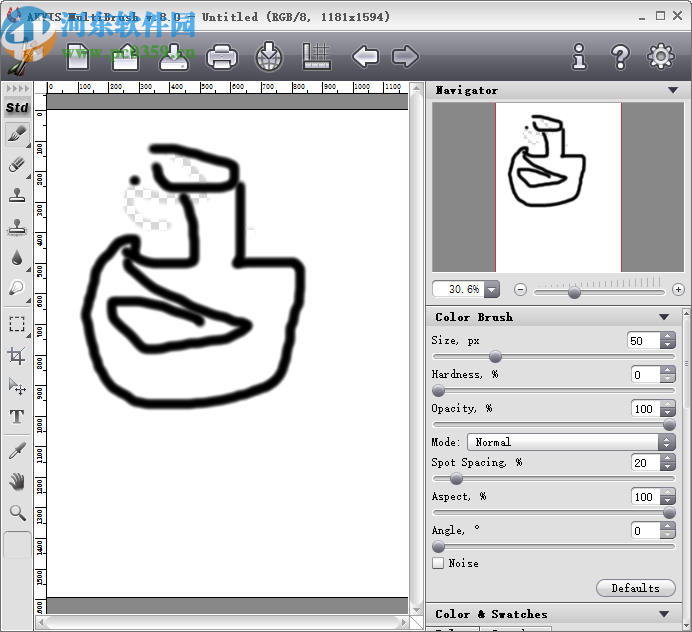Adjust the Angle slider
Image resolution: width=692 pixels, height=632 pixels.
[x=438, y=546]
